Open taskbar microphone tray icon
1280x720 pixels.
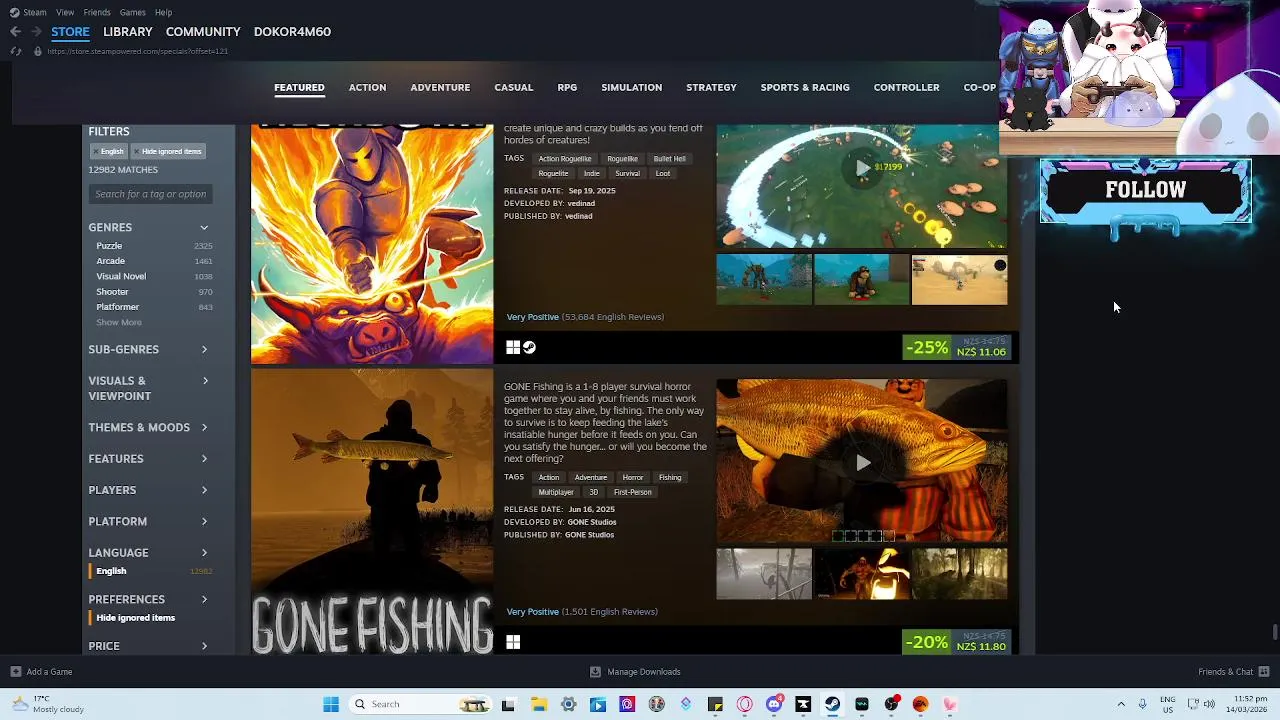click(x=1143, y=704)
